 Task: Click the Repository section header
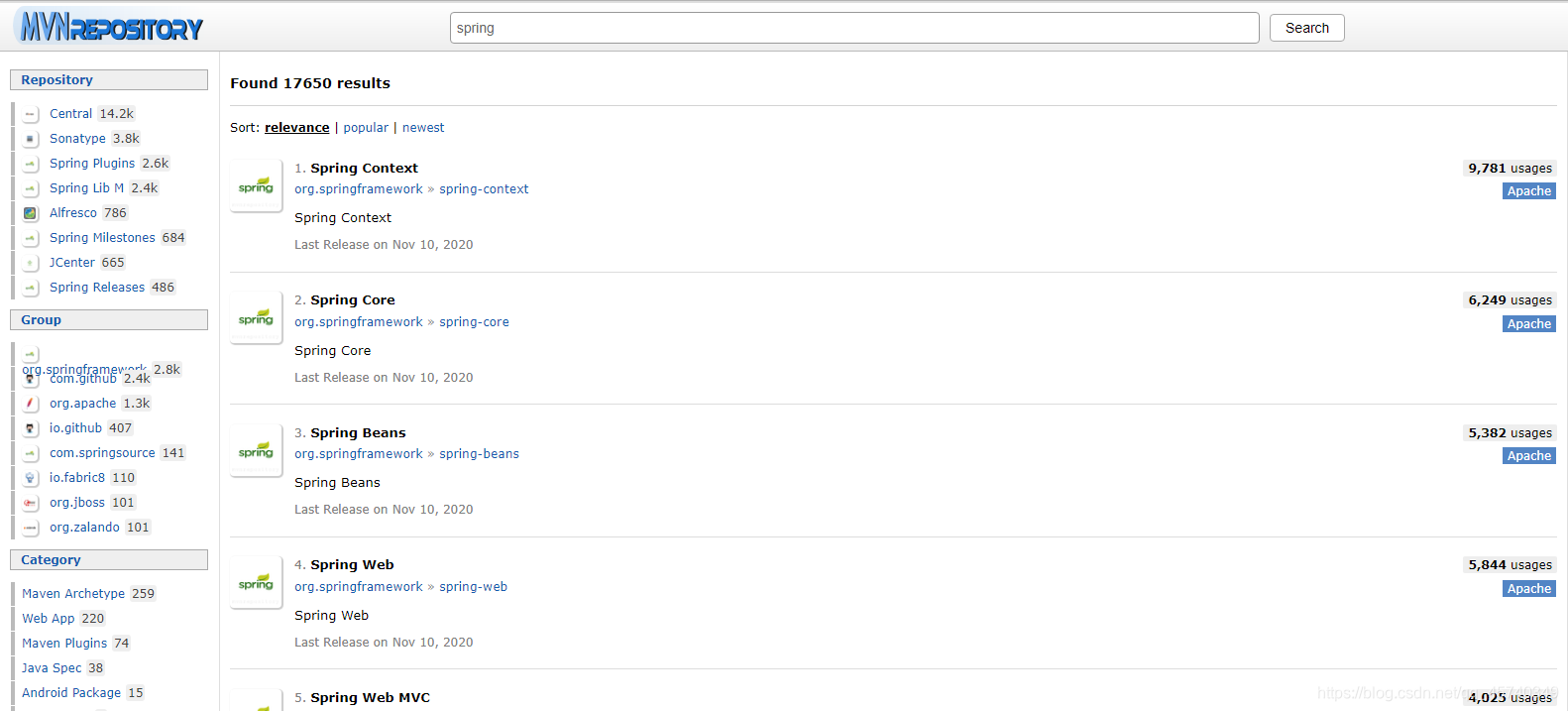pyautogui.click(x=109, y=80)
